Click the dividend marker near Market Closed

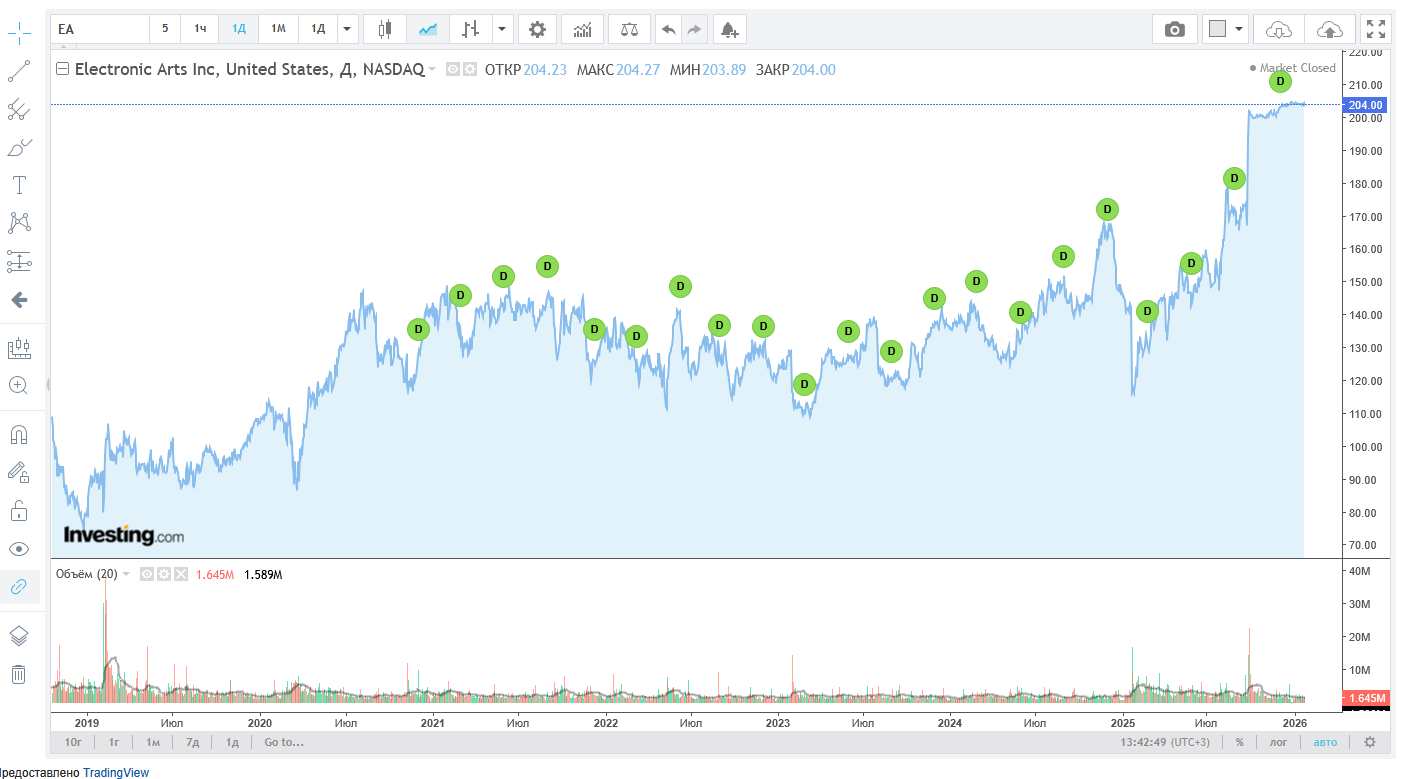pyautogui.click(x=1281, y=81)
